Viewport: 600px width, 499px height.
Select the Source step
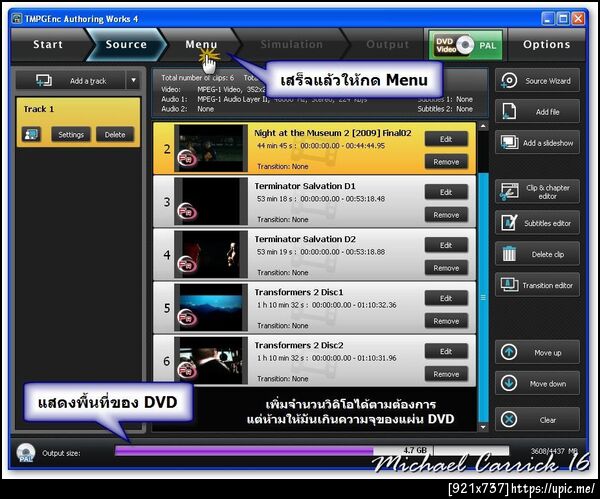tap(126, 44)
